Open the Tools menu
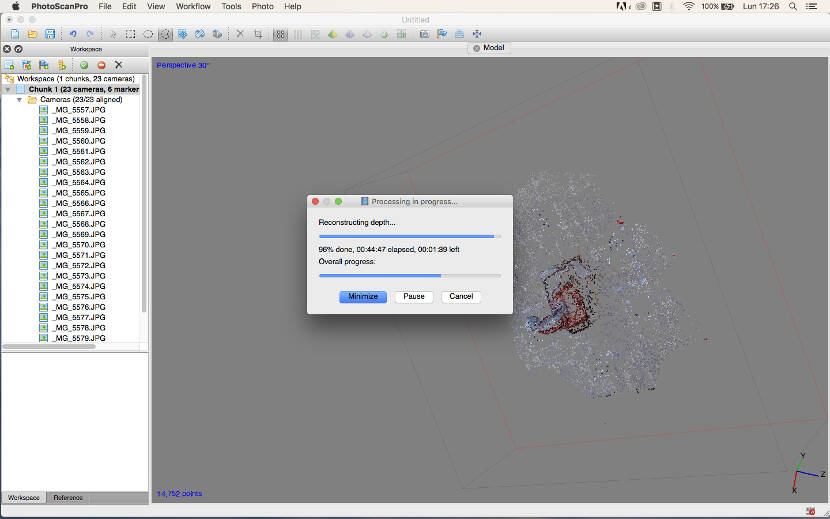The image size is (830, 519). 231,6
